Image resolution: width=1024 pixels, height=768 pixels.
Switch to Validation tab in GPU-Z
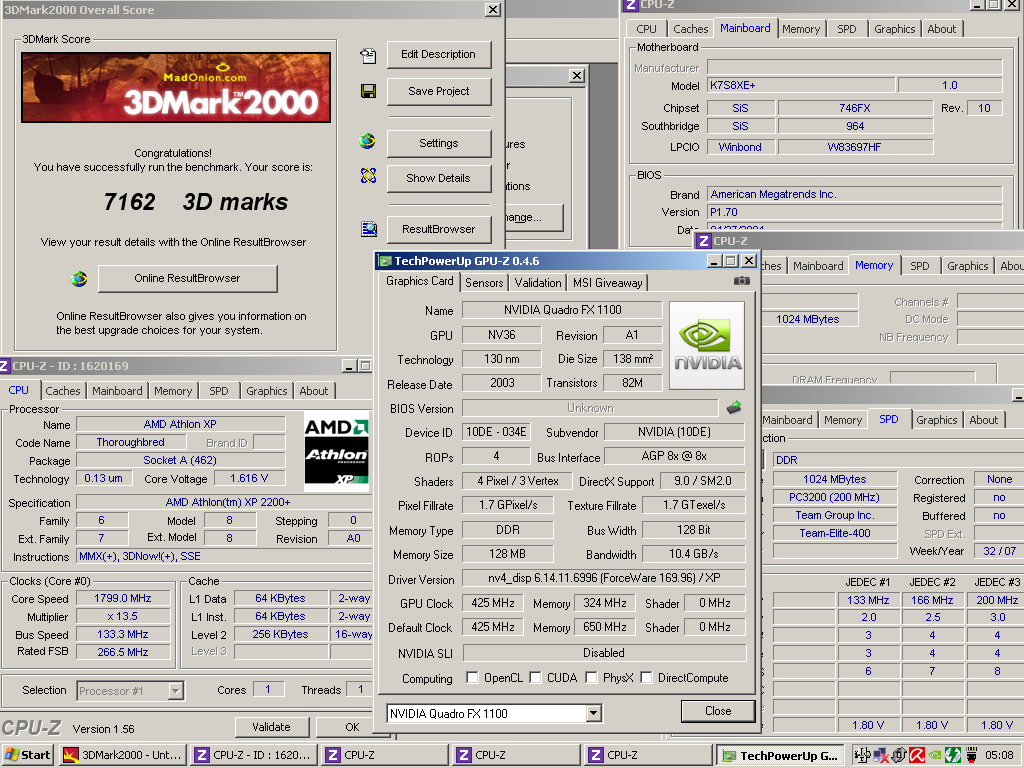(537, 283)
